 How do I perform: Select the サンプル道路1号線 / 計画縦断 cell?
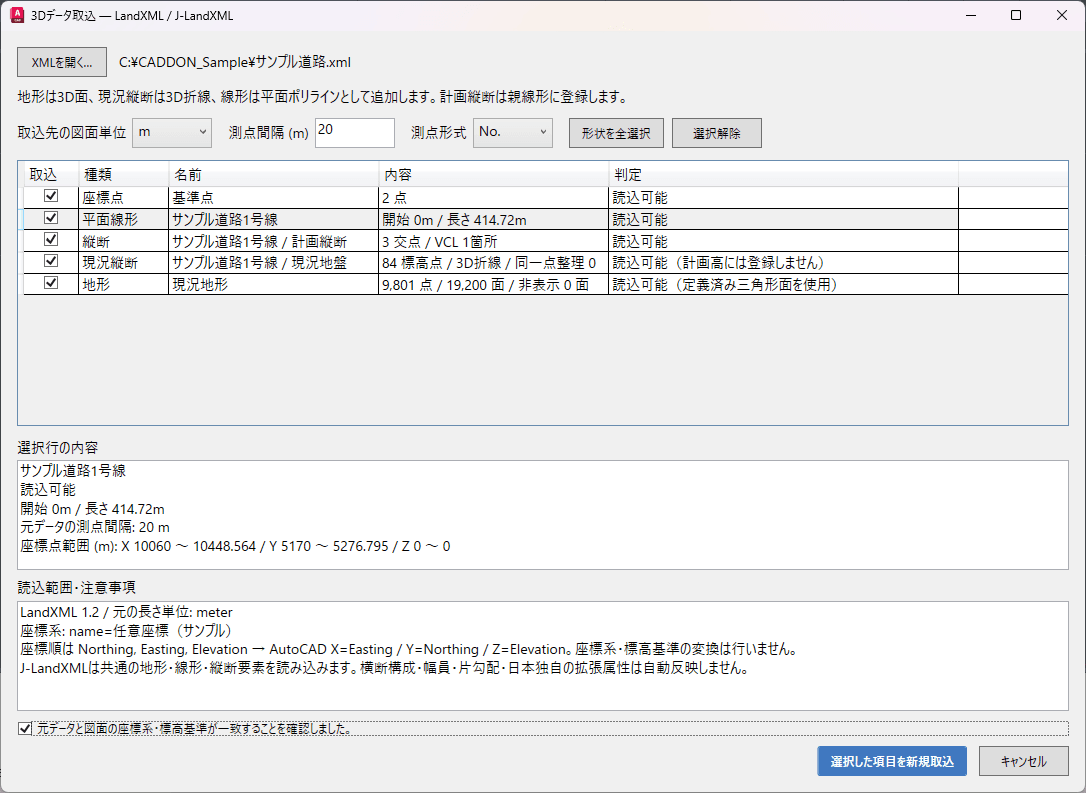point(274,241)
